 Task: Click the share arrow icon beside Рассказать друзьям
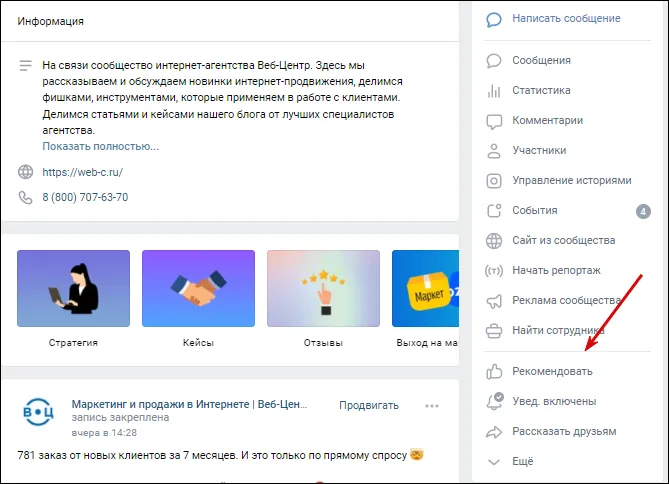point(494,432)
